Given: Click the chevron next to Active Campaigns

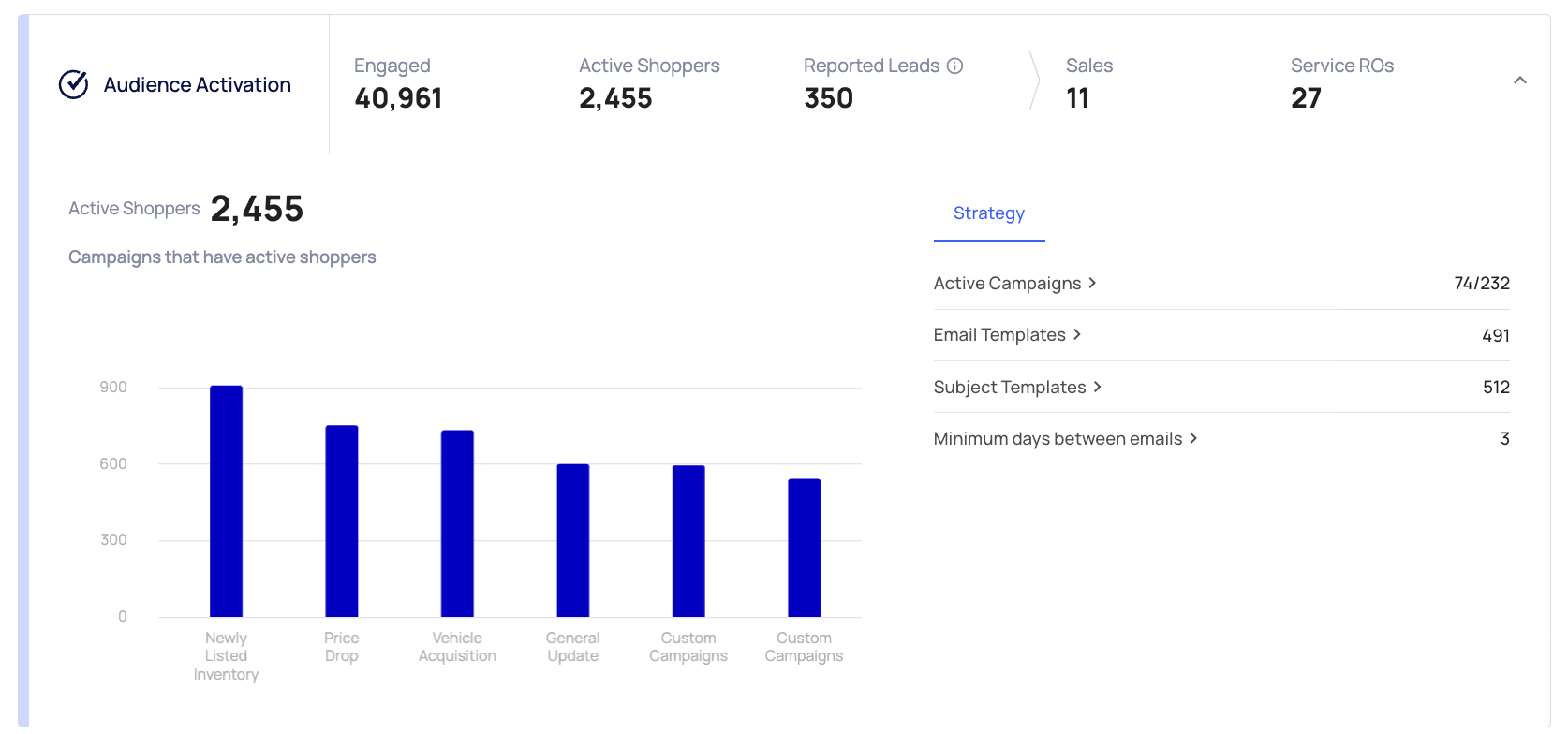Looking at the screenshot, I should pyautogui.click(x=1092, y=283).
